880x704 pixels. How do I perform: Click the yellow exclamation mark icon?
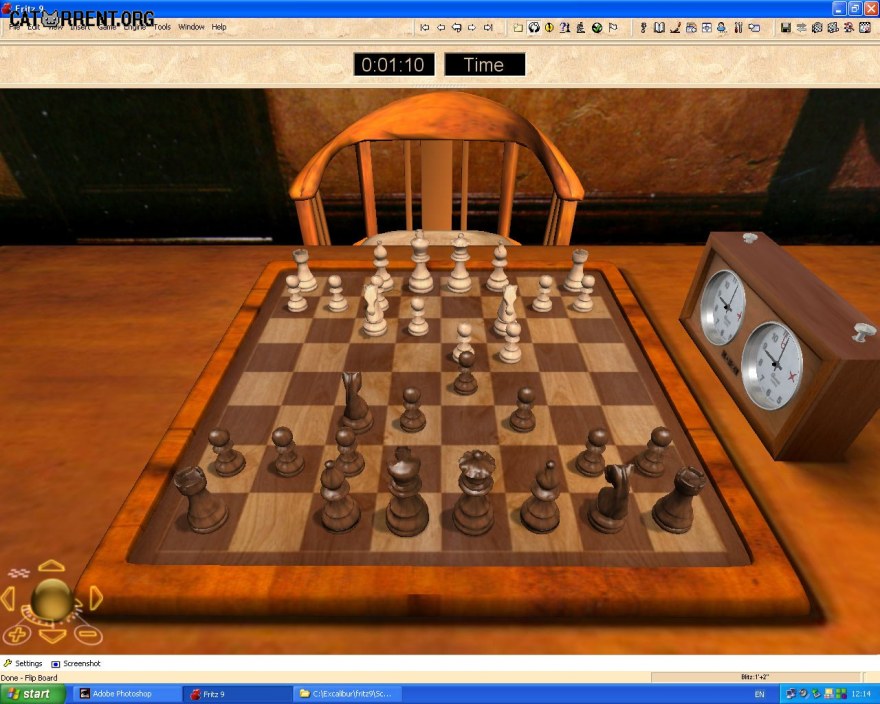[549, 27]
